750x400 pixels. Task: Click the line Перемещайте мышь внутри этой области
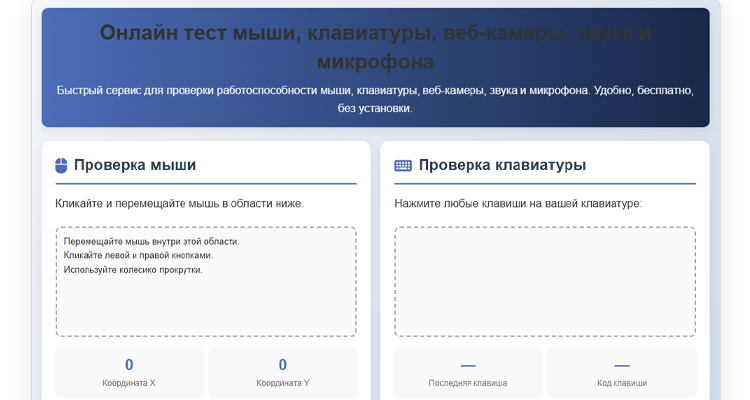click(x=151, y=242)
